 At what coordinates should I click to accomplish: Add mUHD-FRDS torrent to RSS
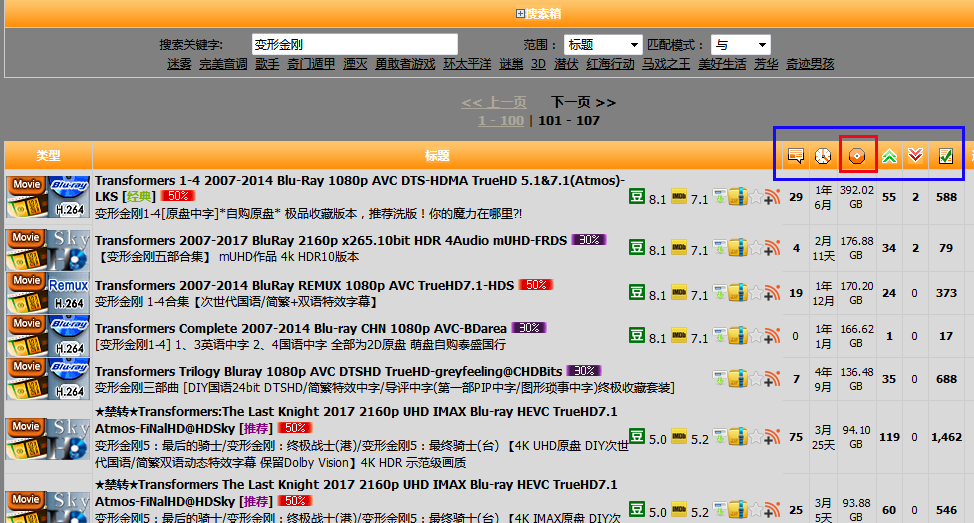pyautogui.click(x=772, y=248)
